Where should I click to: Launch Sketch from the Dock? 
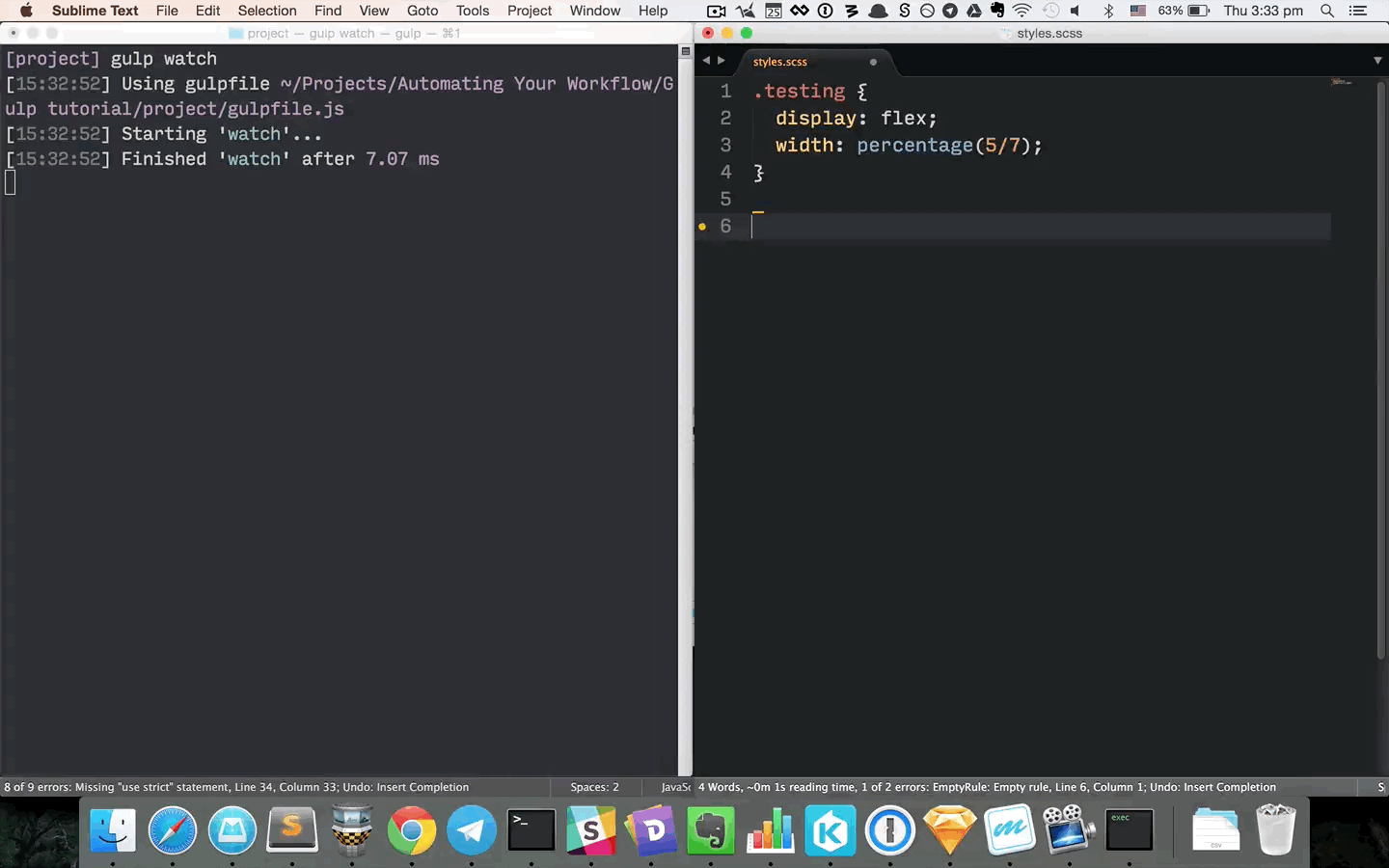pos(950,829)
